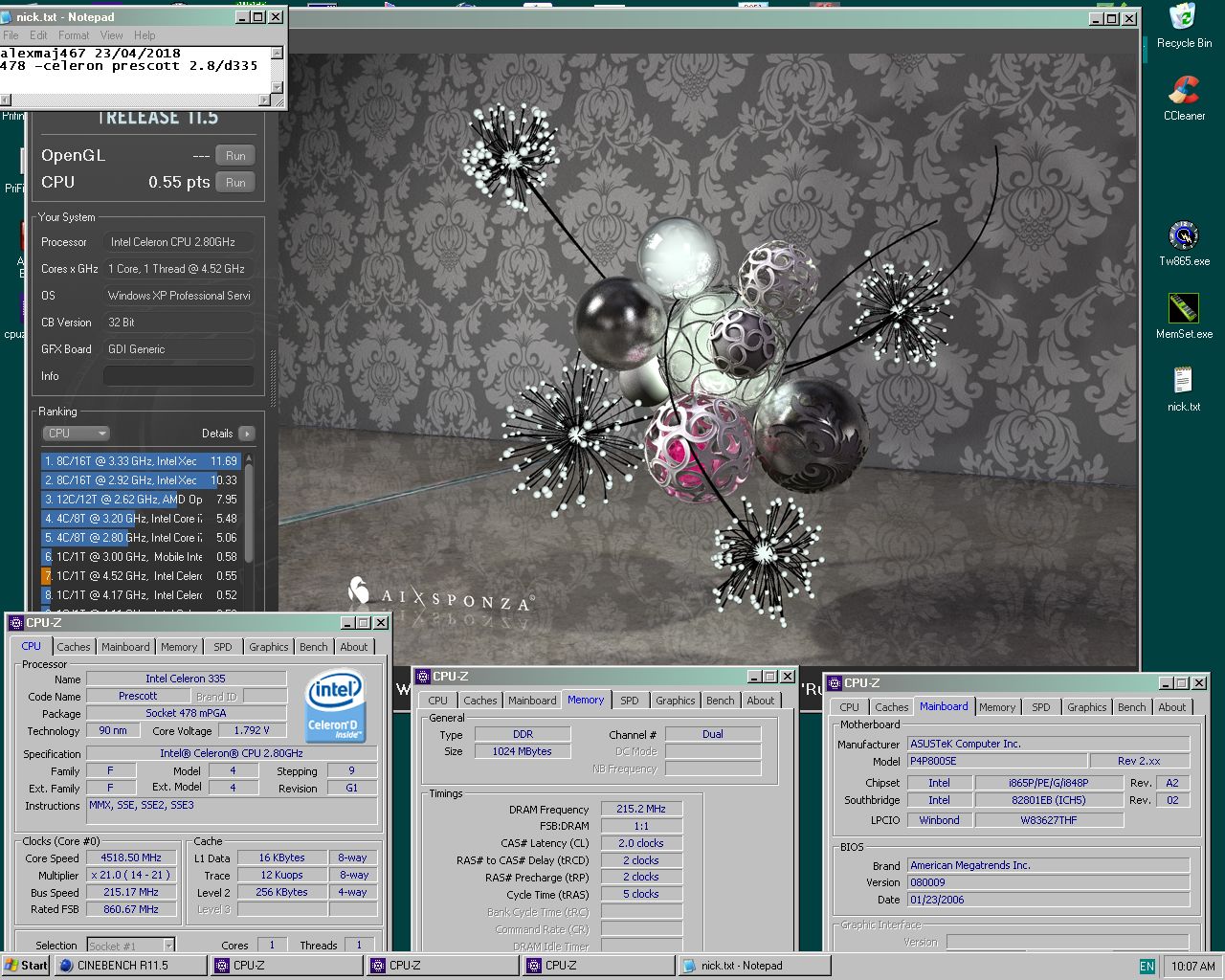This screenshot has height=980, width=1225.
Task: Open Notepad View menu
Action: click(x=112, y=35)
